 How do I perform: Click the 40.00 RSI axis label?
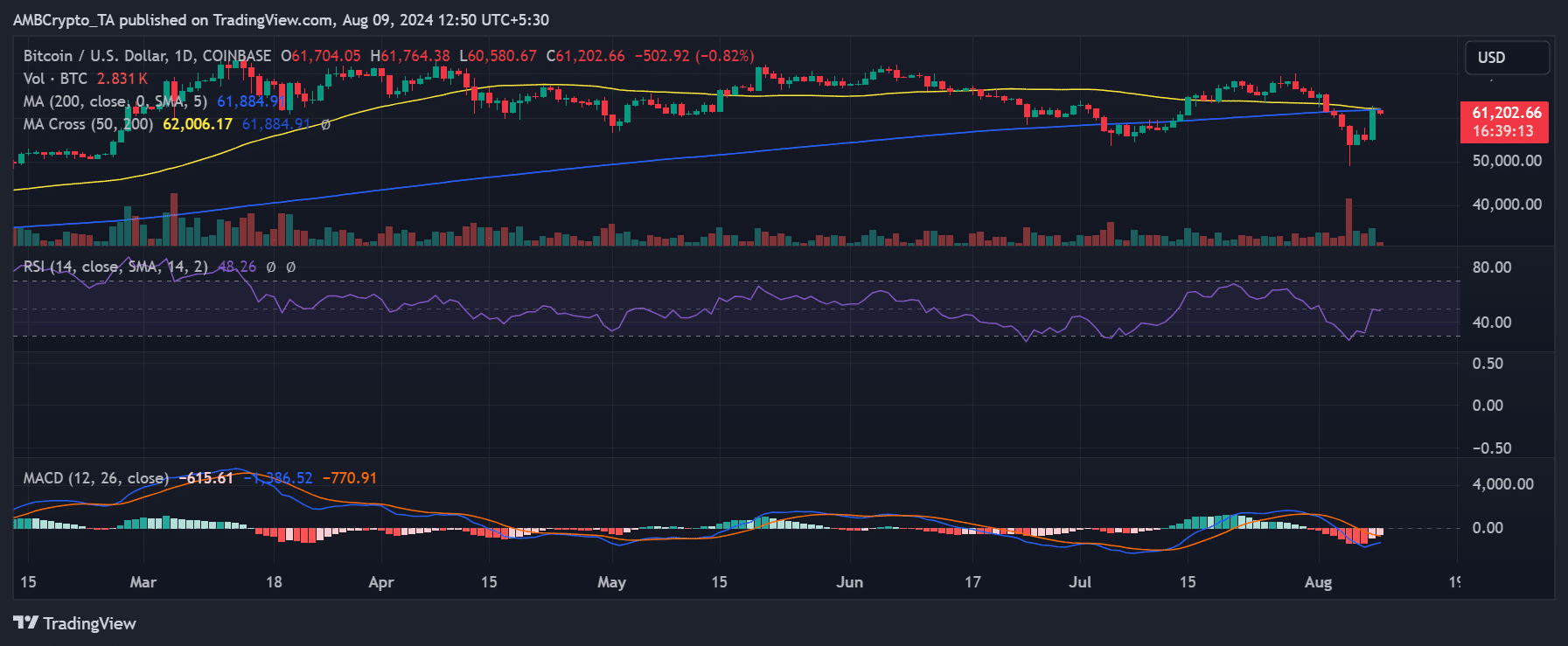[x=1492, y=323]
